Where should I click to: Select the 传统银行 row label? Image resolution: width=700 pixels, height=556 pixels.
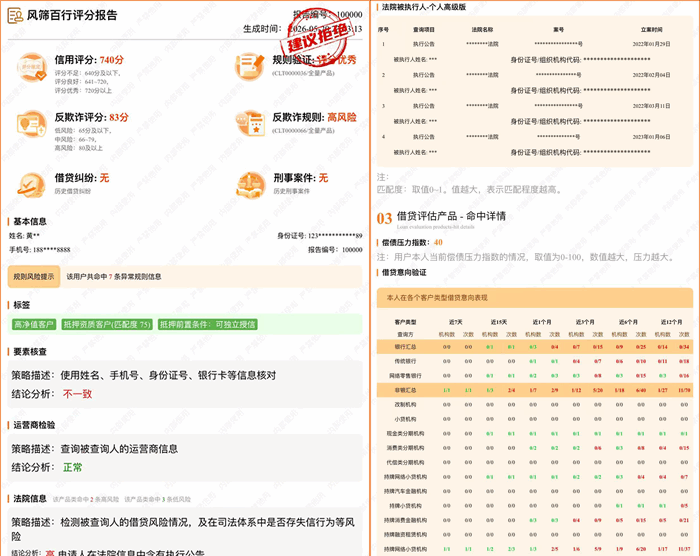coord(405,361)
